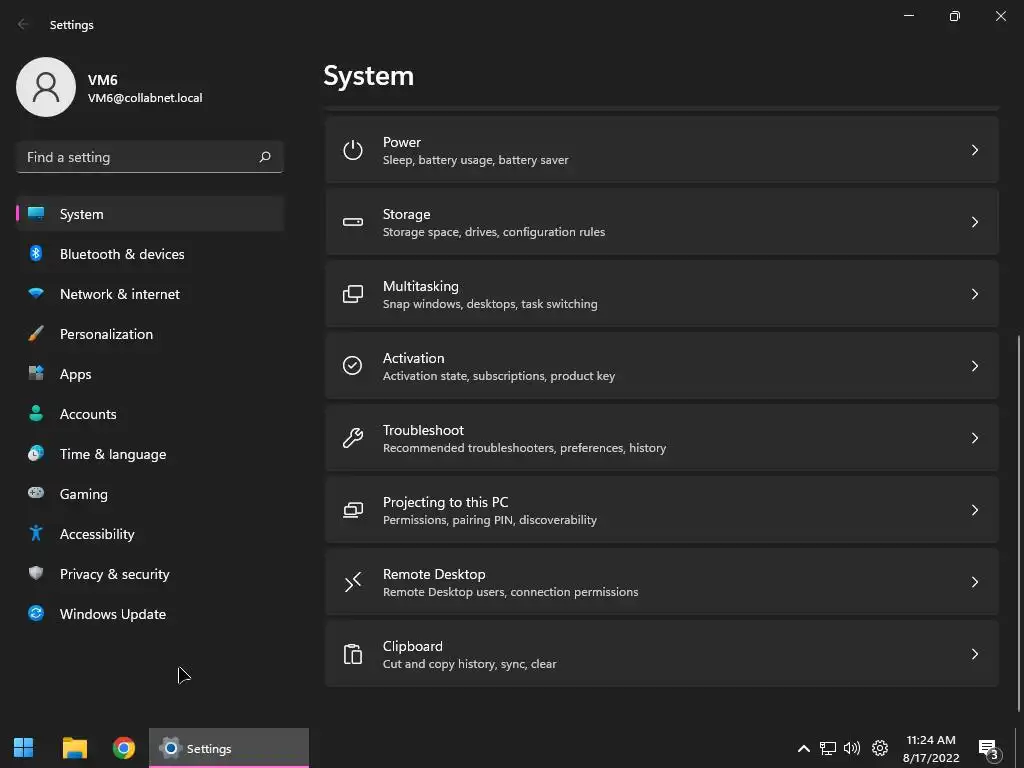The height and width of the screenshot is (768, 1024).
Task: Click the search magnifier icon
Action: pyautogui.click(x=265, y=157)
